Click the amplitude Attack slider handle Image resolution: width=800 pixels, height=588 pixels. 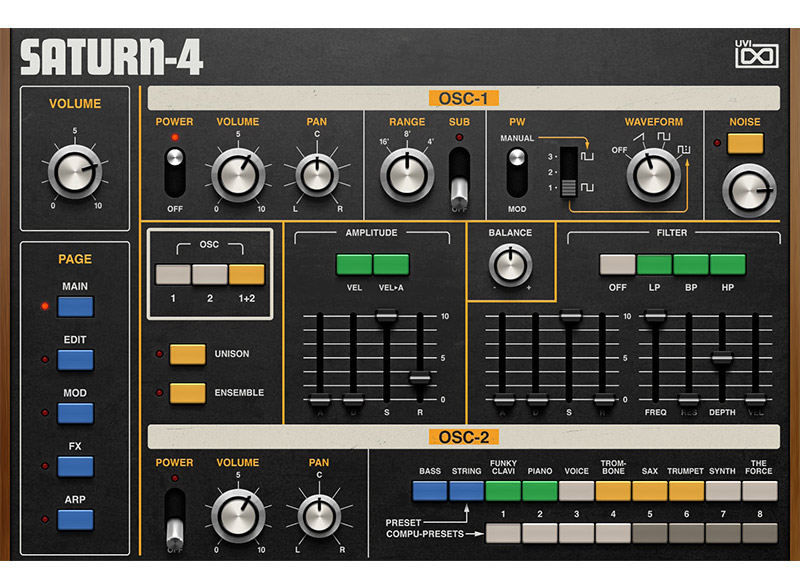click(x=320, y=399)
